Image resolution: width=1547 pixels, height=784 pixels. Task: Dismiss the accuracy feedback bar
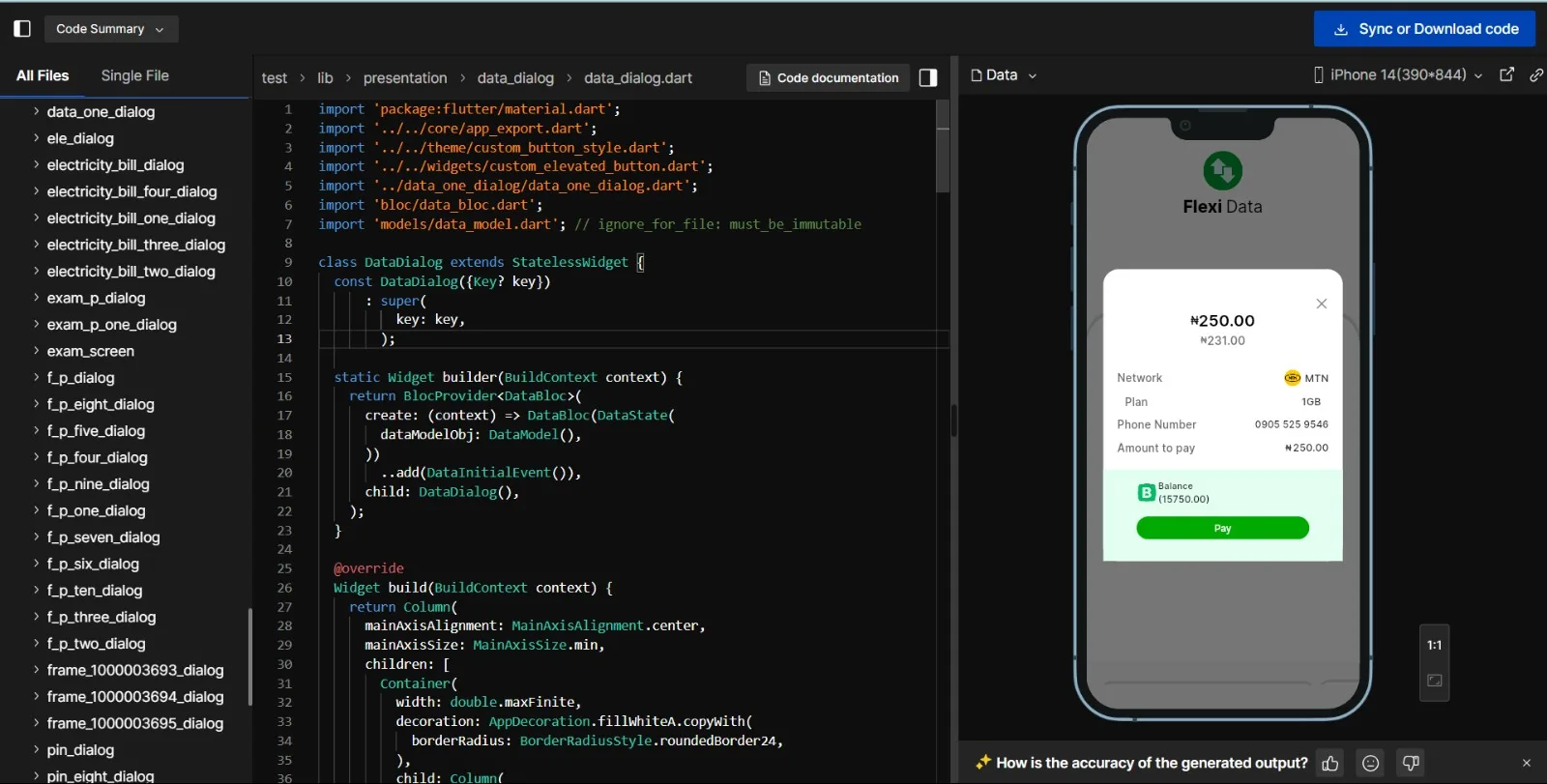click(x=1527, y=764)
